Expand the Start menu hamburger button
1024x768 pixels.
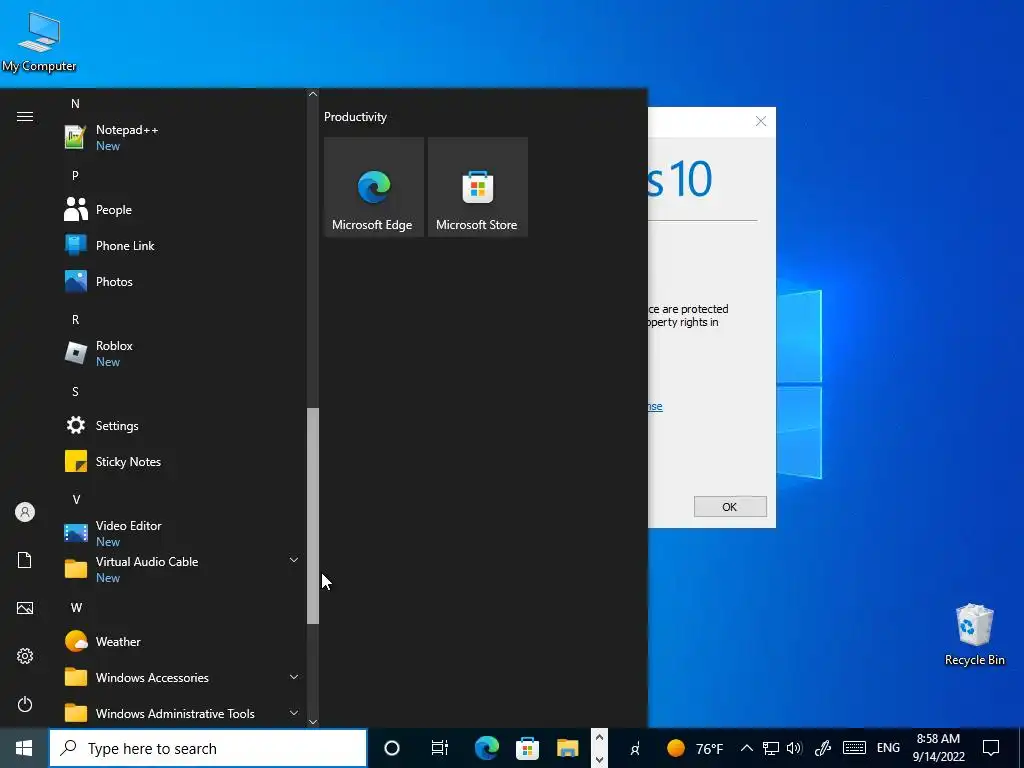tap(25, 117)
